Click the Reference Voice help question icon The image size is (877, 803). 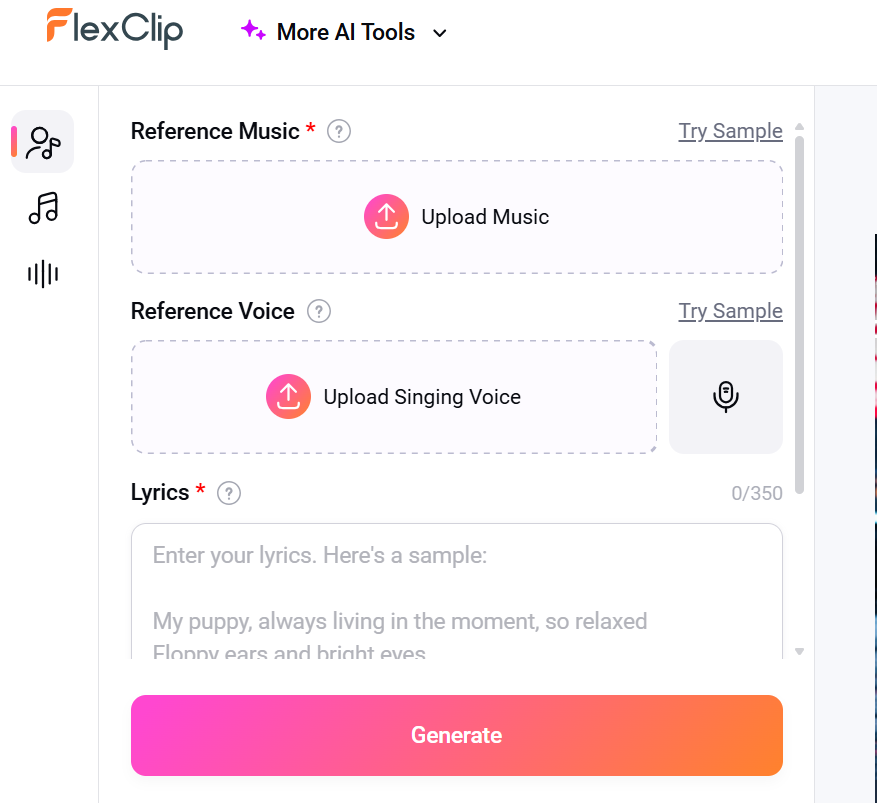319,311
